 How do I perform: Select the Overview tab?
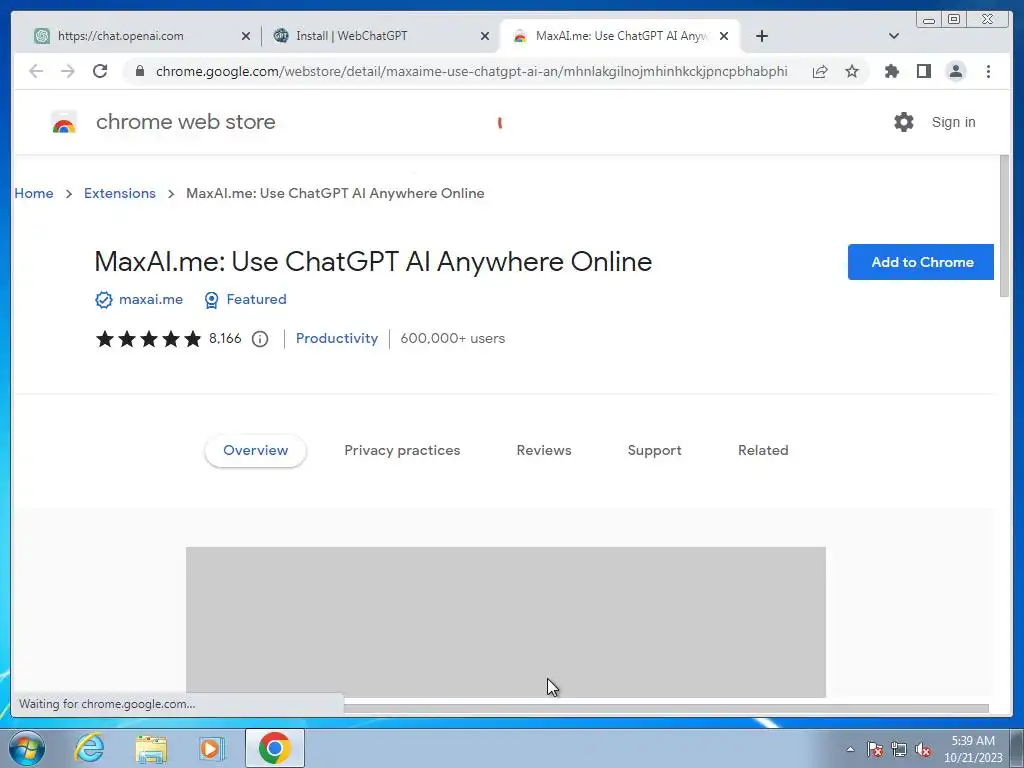[x=255, y=451]
